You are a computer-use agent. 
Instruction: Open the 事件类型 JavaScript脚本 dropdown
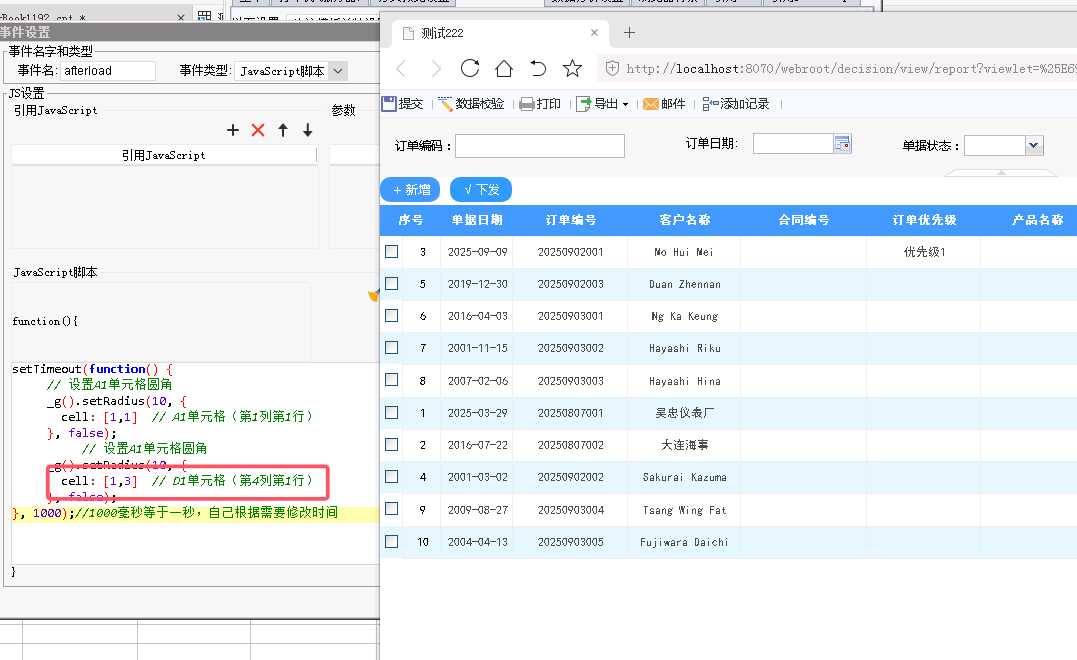(x=337, y=71)
